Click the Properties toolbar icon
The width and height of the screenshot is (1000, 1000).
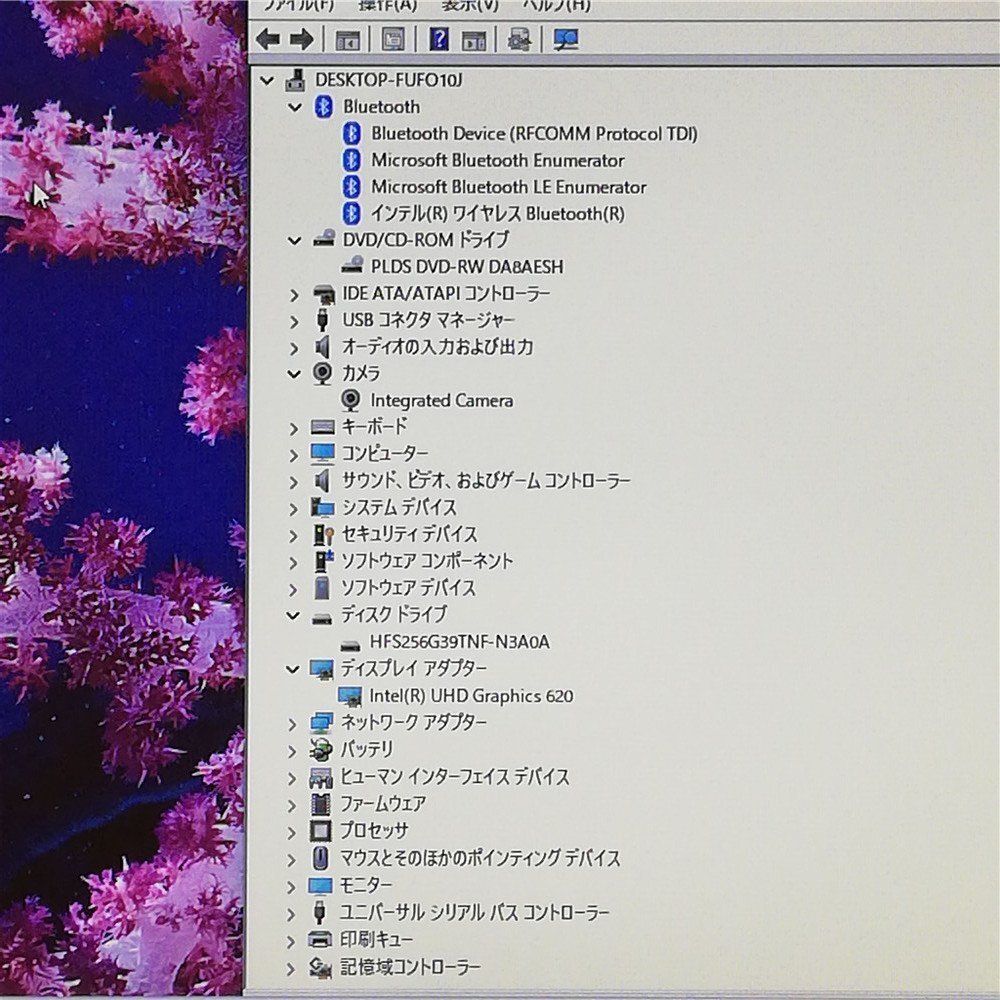click(x=390, y=40)
